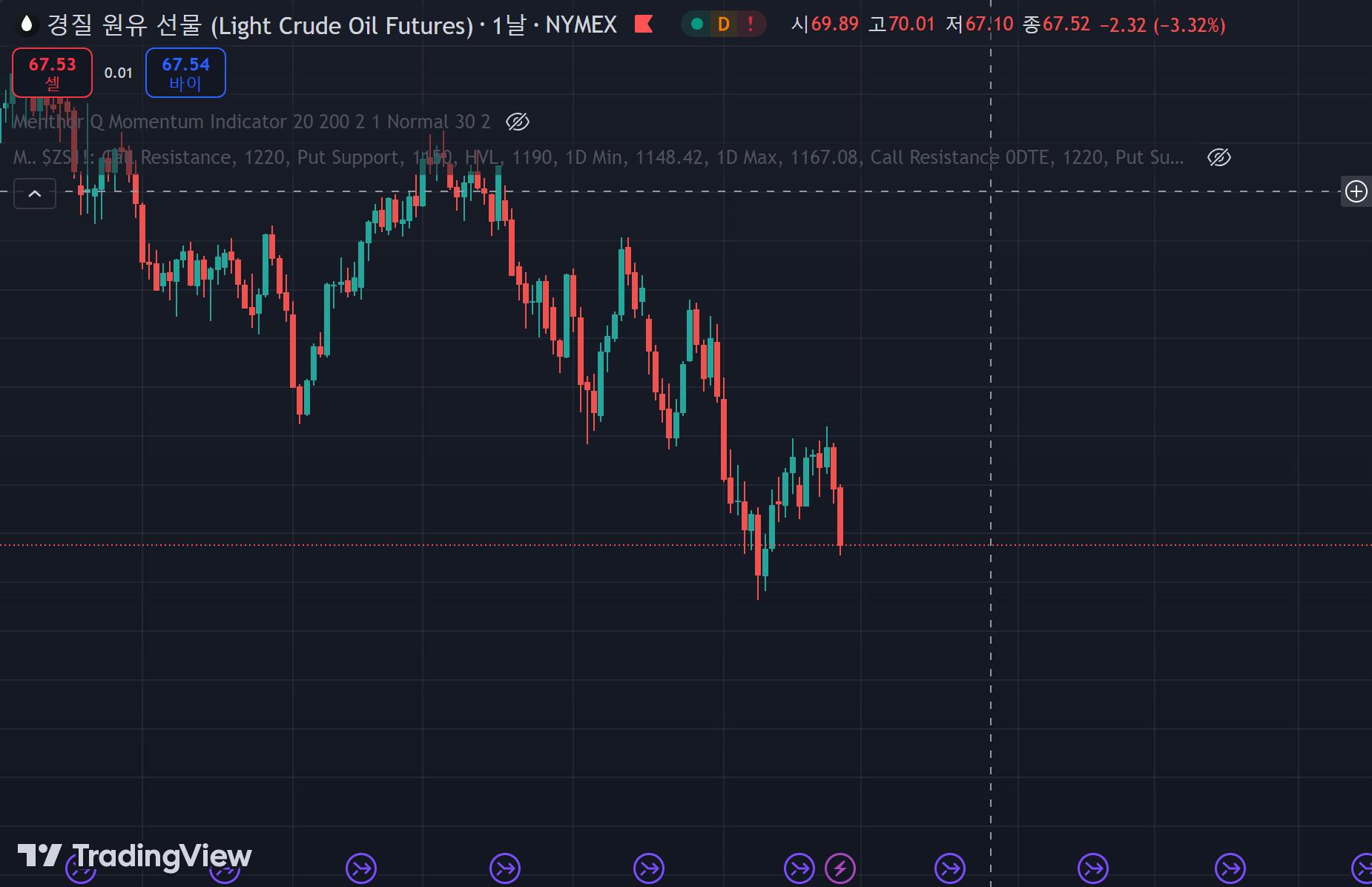This screenshot has width=1372, height=887.
Task: Open the Light Crude Oil Futures symbol title
Action: [x=260, y=25]
